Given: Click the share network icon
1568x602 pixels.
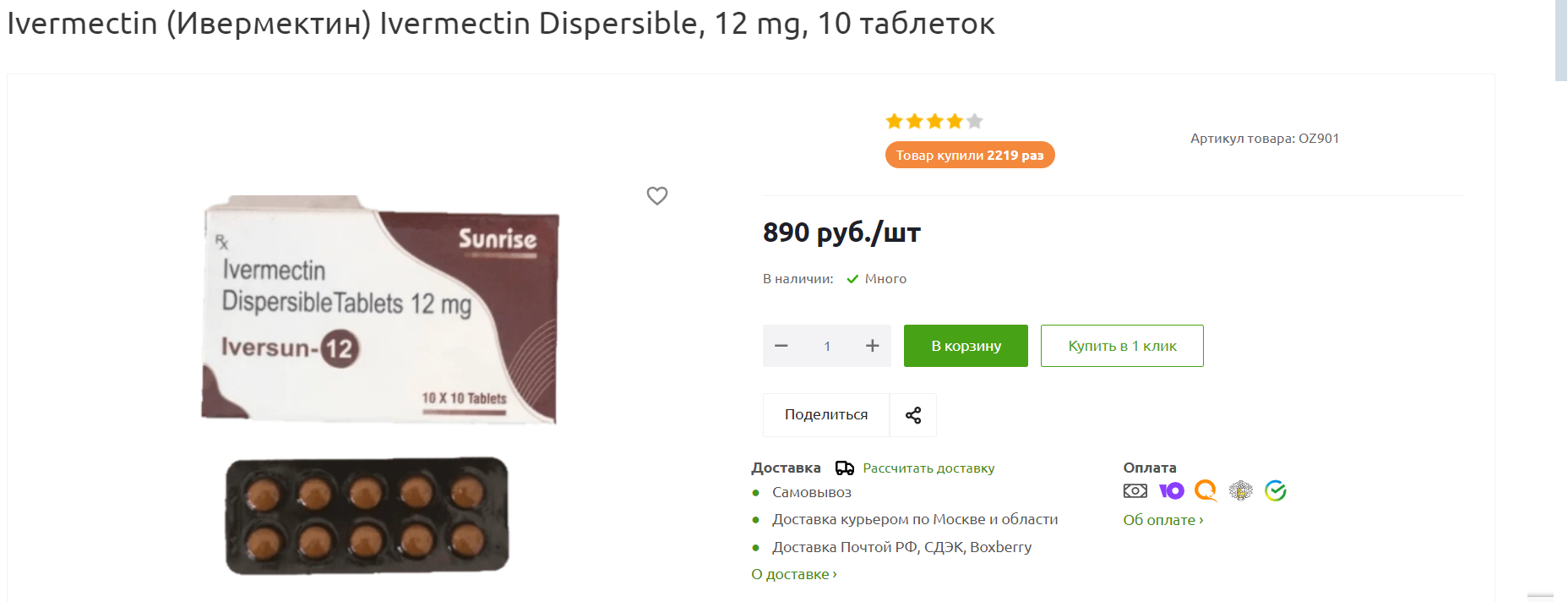Looking at the screenshot, I should click(913, 415).
